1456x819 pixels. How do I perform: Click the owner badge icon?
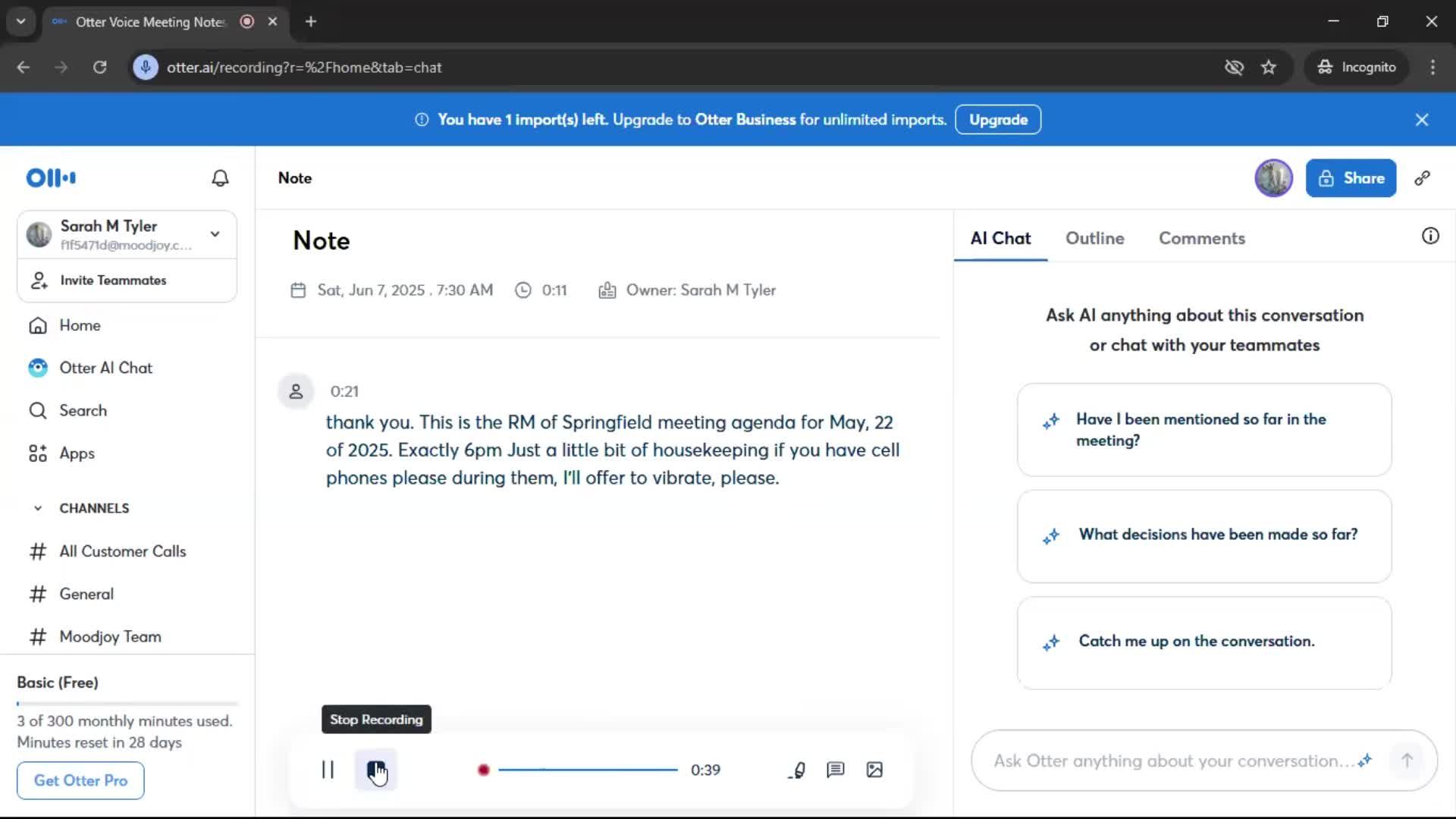(607, 290)
